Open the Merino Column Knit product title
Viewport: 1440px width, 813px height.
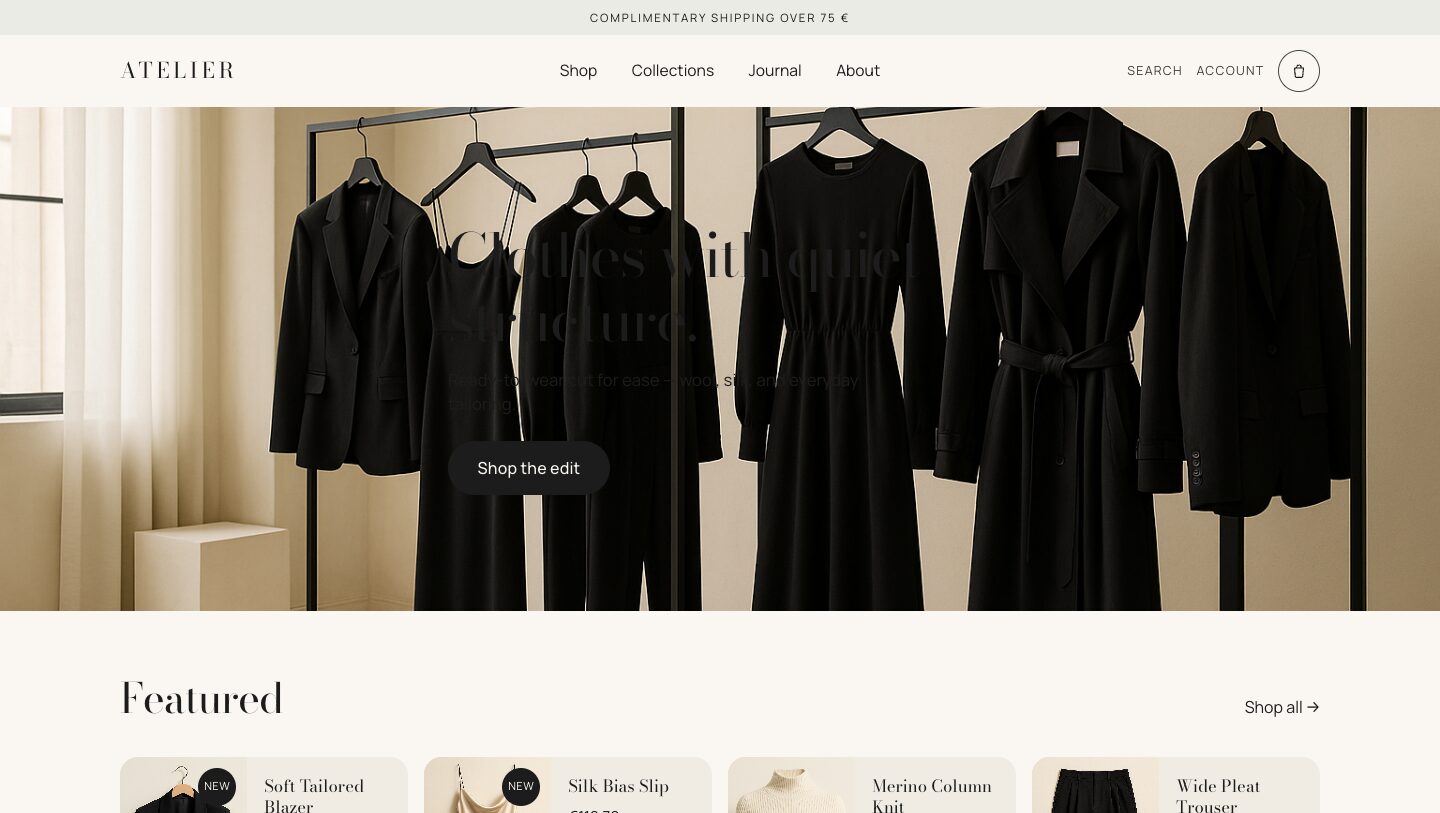[x=932, y=796]
